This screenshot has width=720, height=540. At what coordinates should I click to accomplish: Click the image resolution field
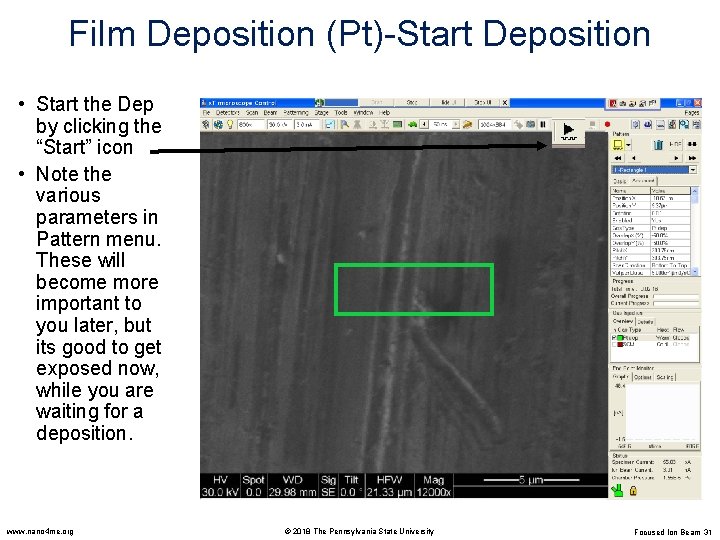(495, 124)
